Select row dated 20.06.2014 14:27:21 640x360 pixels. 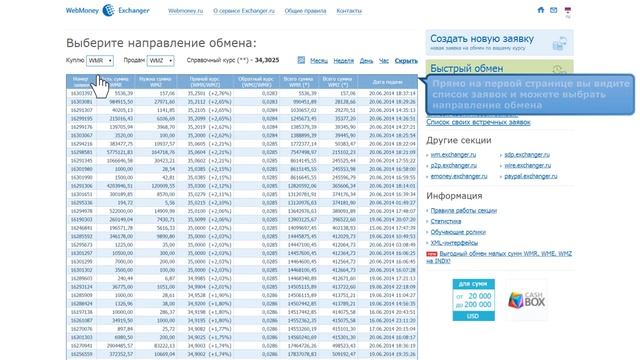(x=242, y=127)
